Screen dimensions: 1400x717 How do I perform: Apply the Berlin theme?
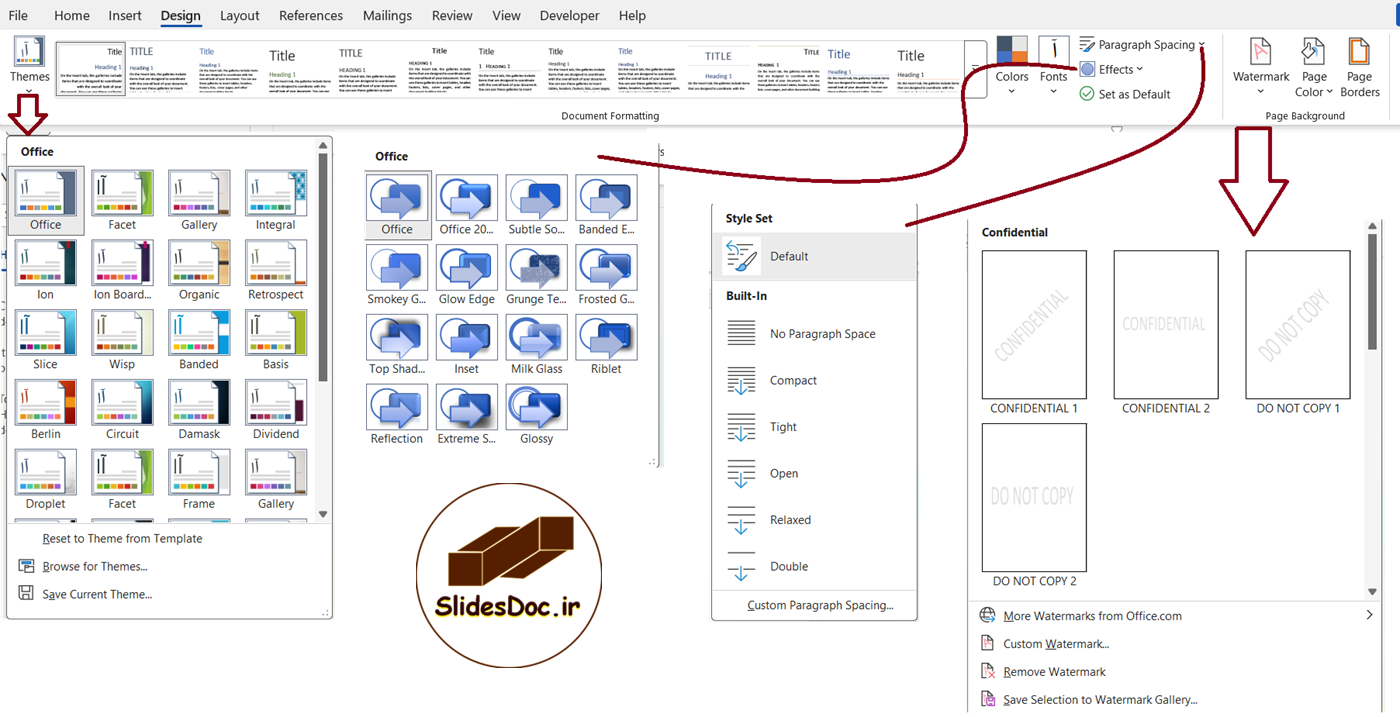[x=45, y=410]
